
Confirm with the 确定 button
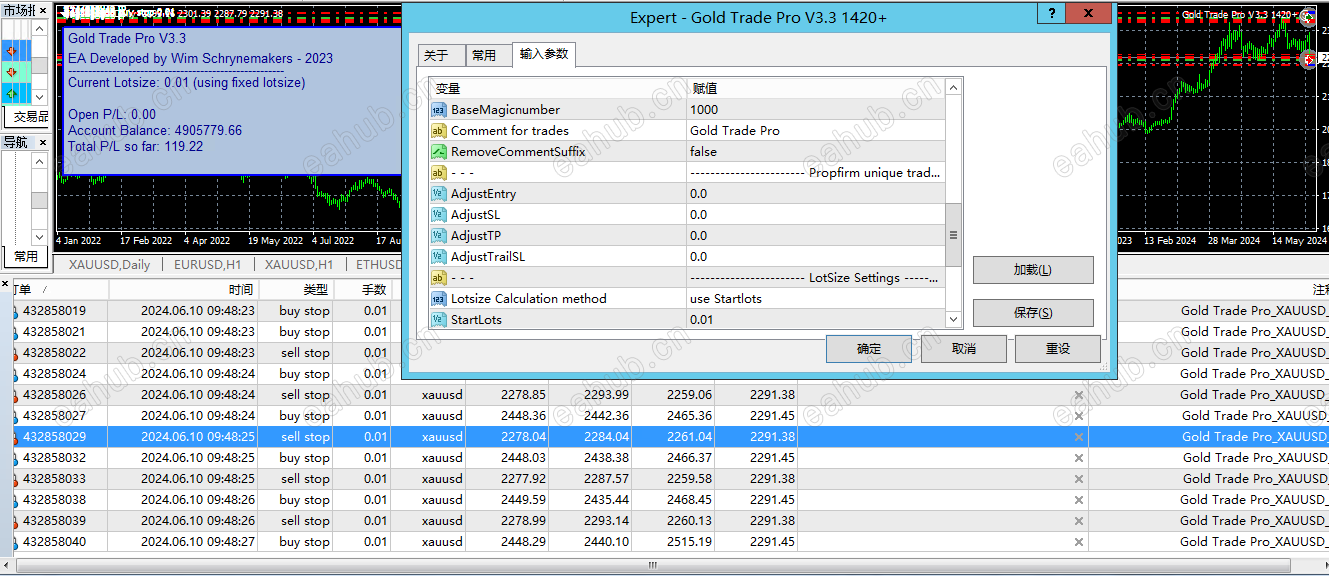[x=869, y=349]
